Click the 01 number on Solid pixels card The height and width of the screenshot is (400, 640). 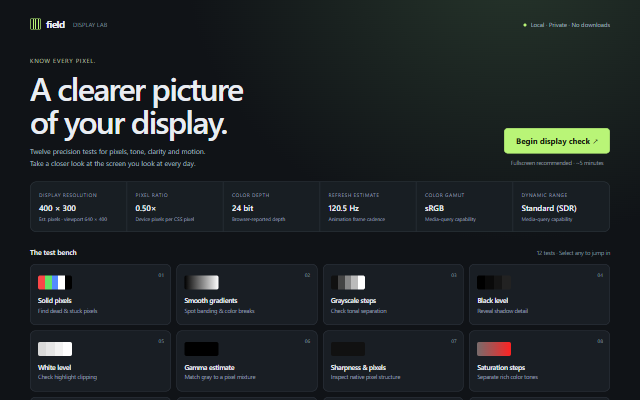click(161, 275)
